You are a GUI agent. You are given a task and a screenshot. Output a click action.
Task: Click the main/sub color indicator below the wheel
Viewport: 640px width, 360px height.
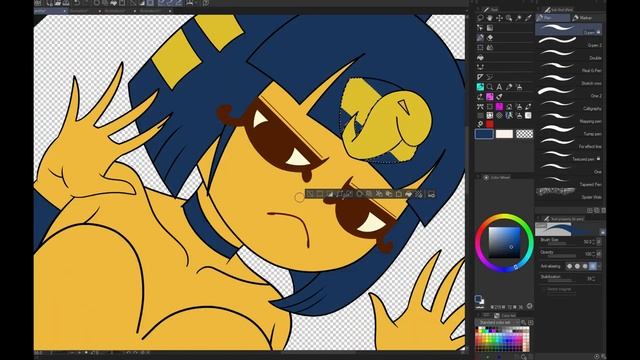479,300
